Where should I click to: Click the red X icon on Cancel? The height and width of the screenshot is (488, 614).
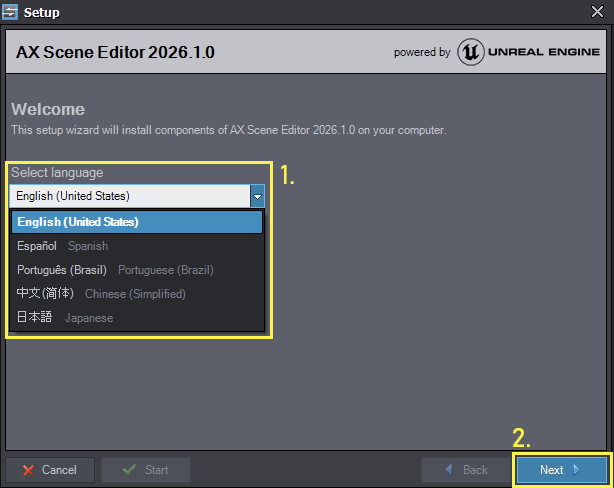(28, 470)
